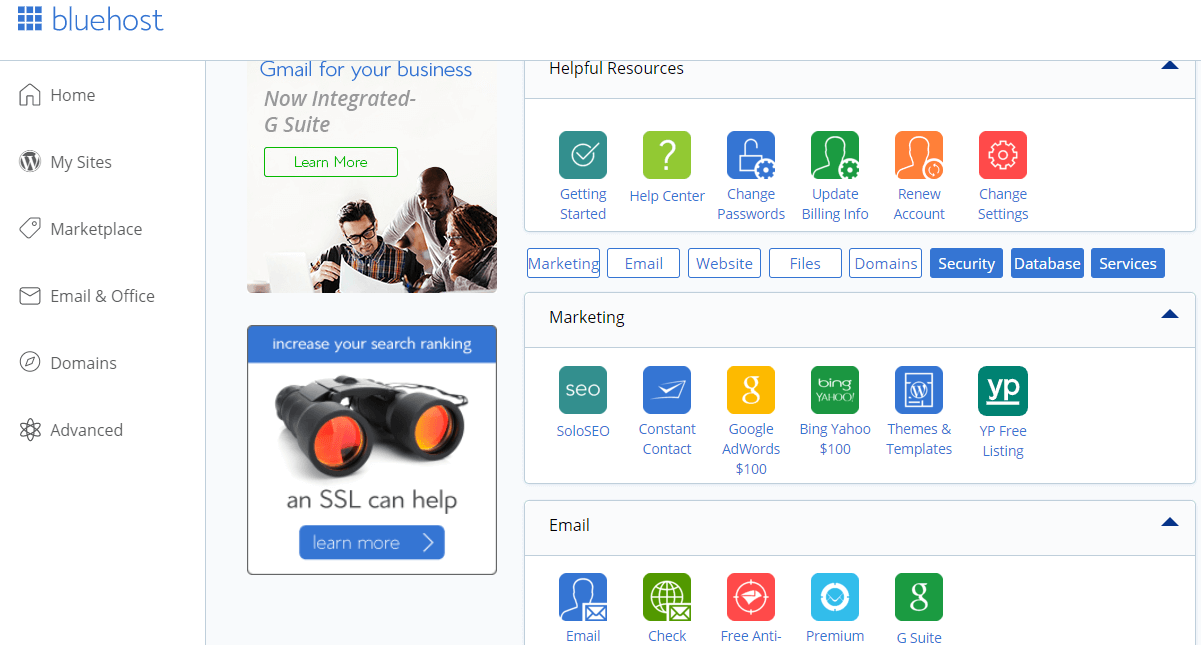Select the Services tab

click(1128, 263)
